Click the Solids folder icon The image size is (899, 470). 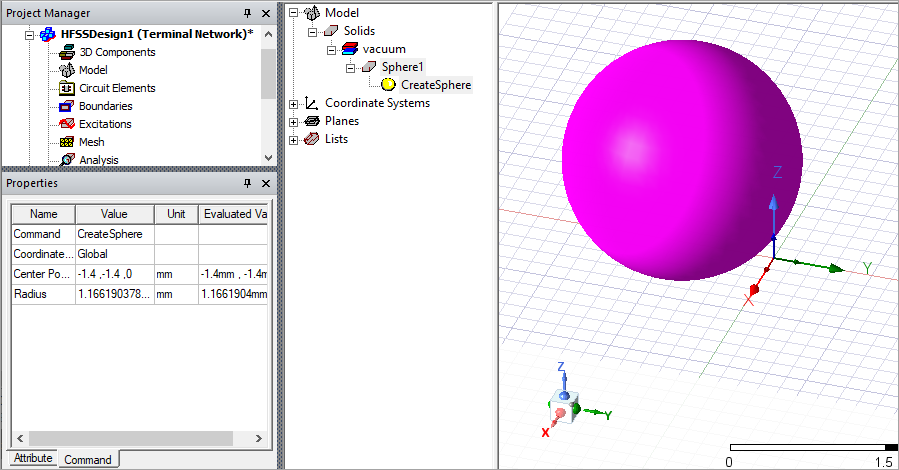pos(331,31)
